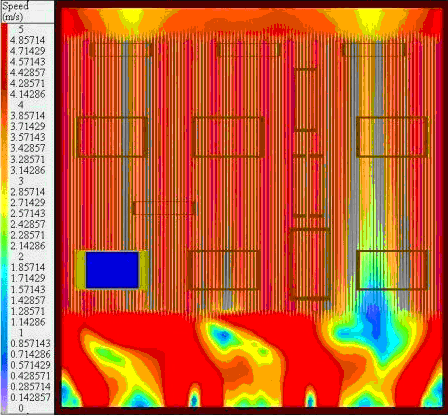Click the legend value 2.85714
This screenshot has height=416, width=448.
(28, 192)
